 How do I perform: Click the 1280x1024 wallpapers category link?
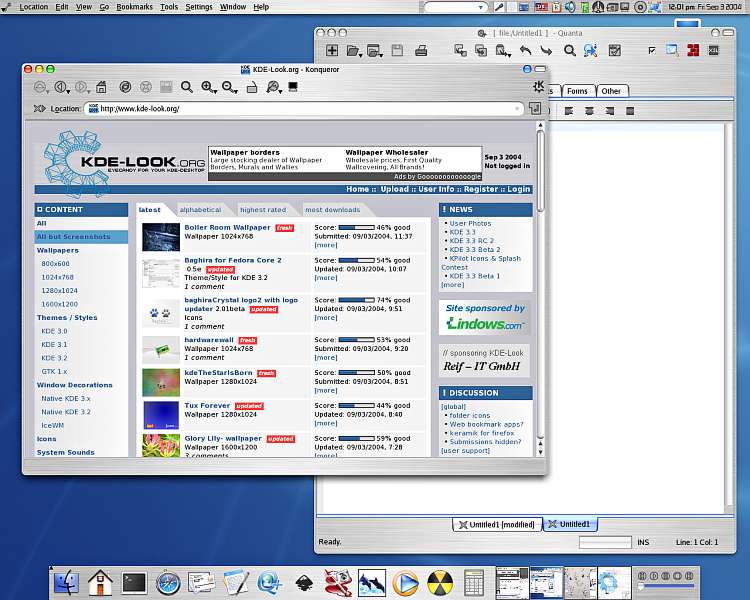59,290
